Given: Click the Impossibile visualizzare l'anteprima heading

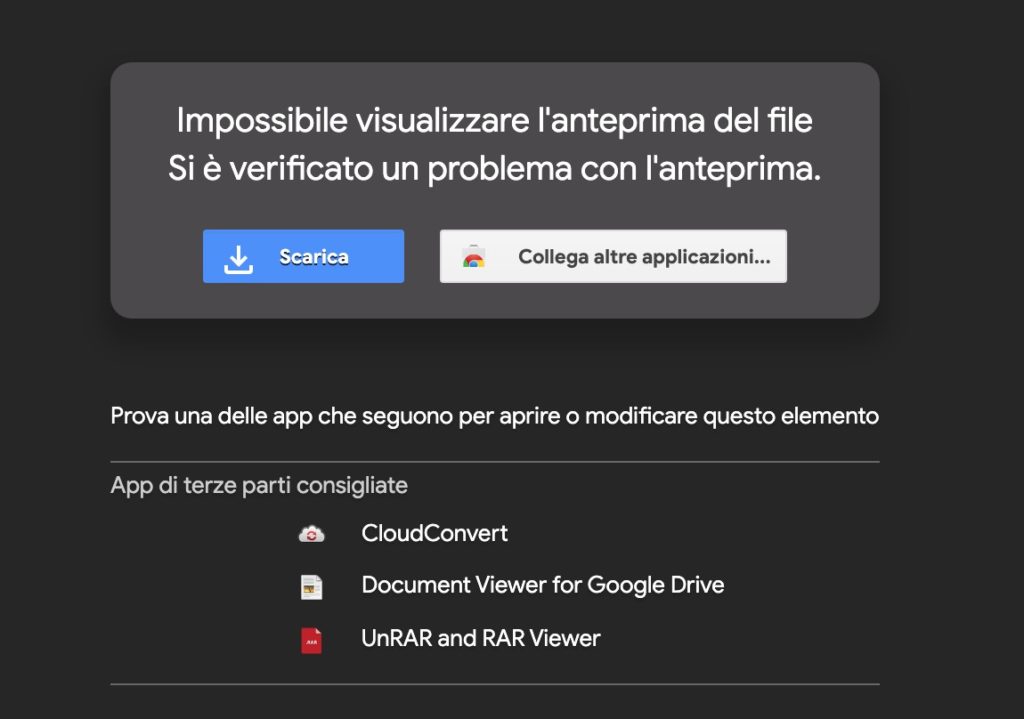Looking at the screenshot, I should (494, 122).
